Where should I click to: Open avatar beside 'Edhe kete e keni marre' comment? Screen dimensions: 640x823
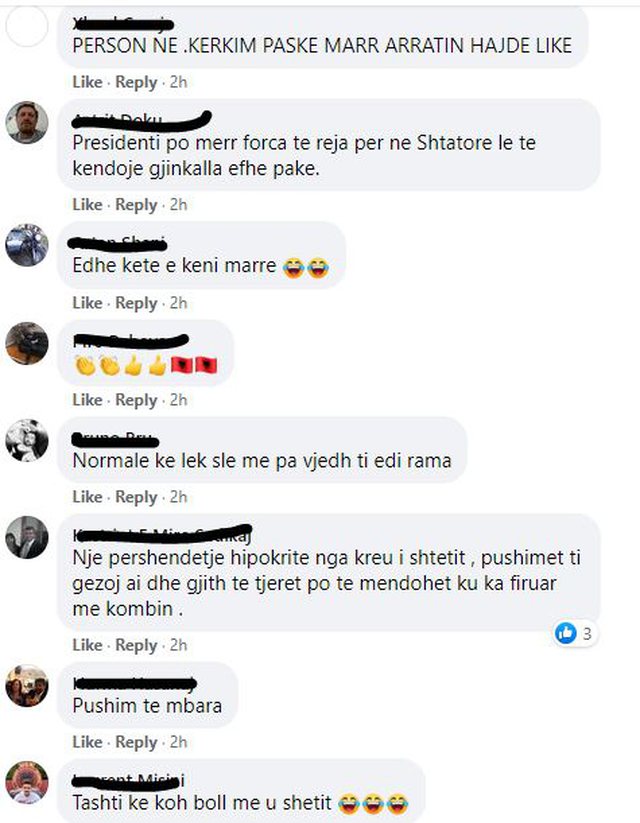click(x=27, y=245)
